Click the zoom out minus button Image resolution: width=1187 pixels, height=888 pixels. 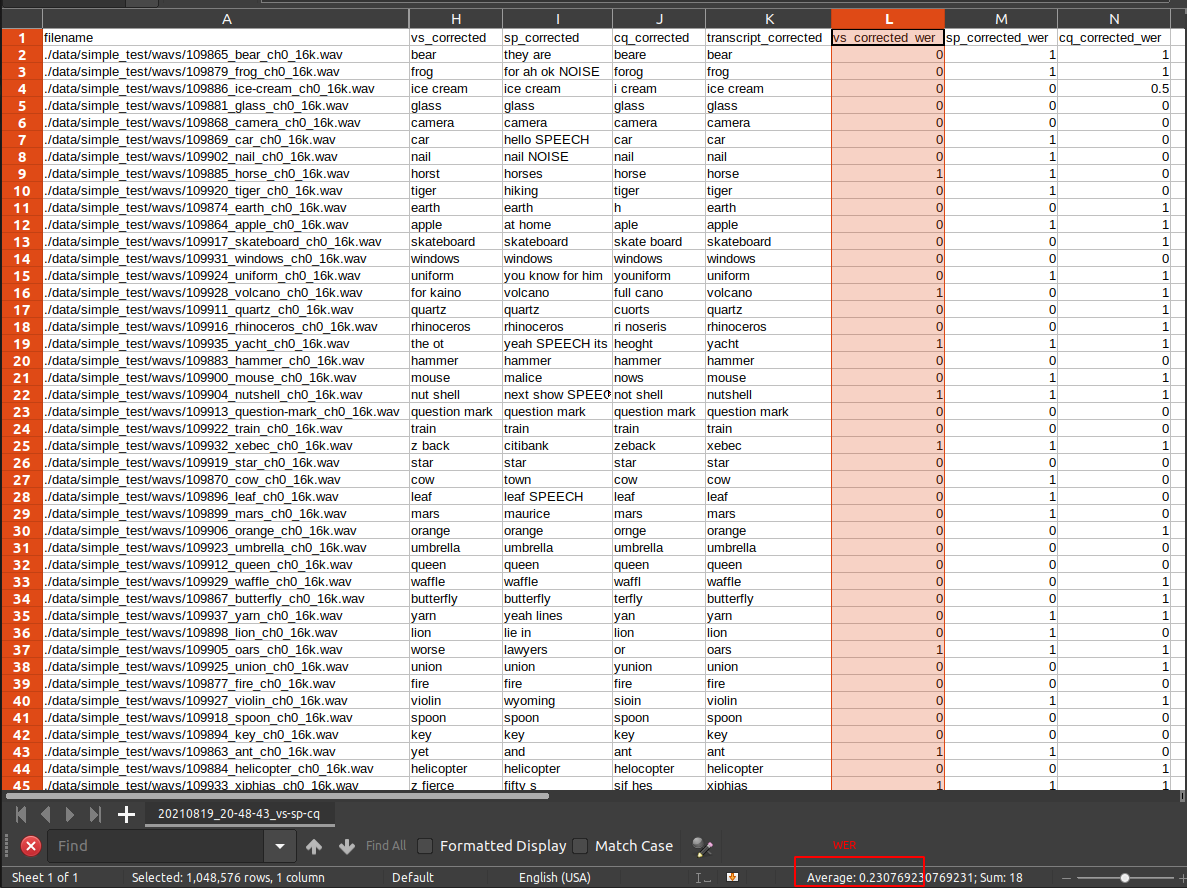pos(1066,878)
